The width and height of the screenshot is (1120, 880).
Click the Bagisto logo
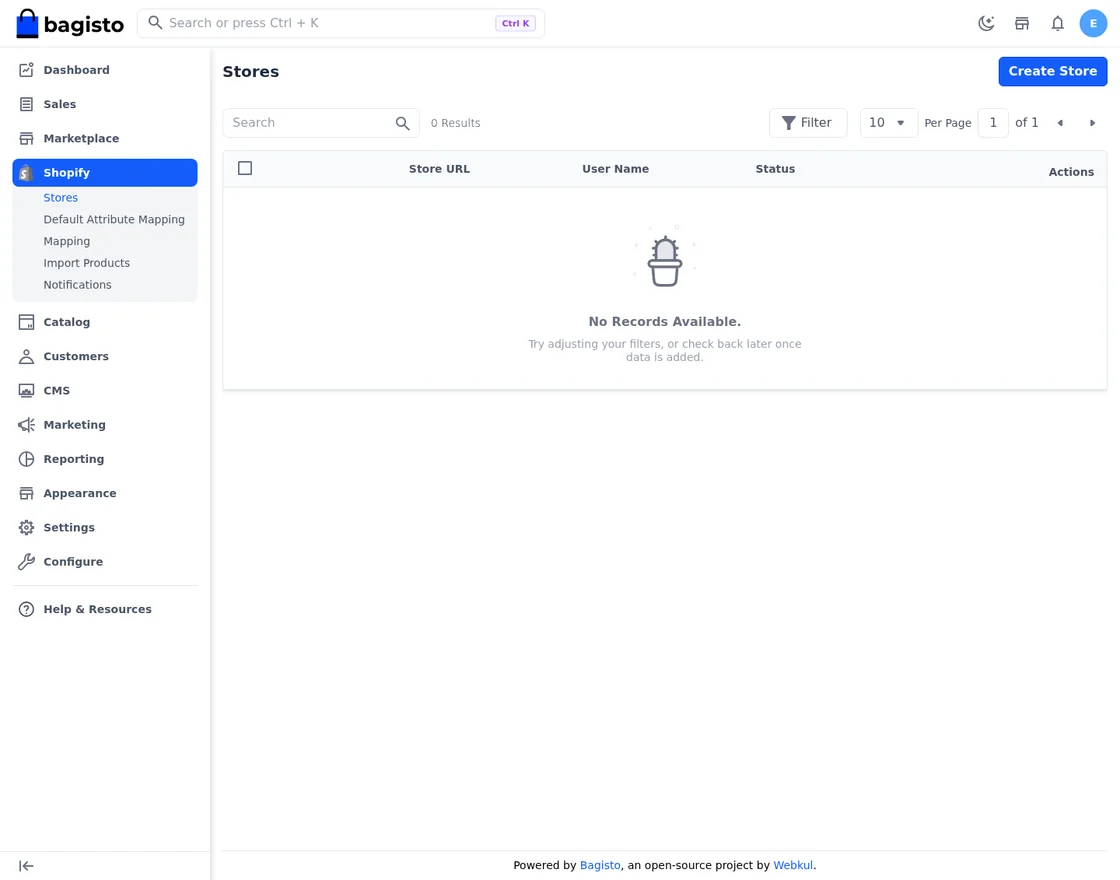tap(69, 24)
